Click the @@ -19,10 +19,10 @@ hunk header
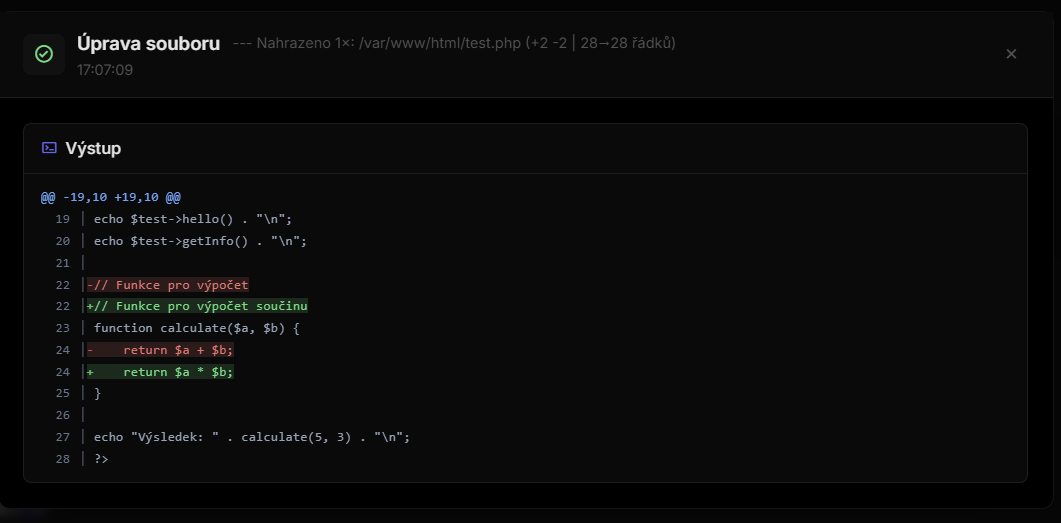 pos(111,197)
